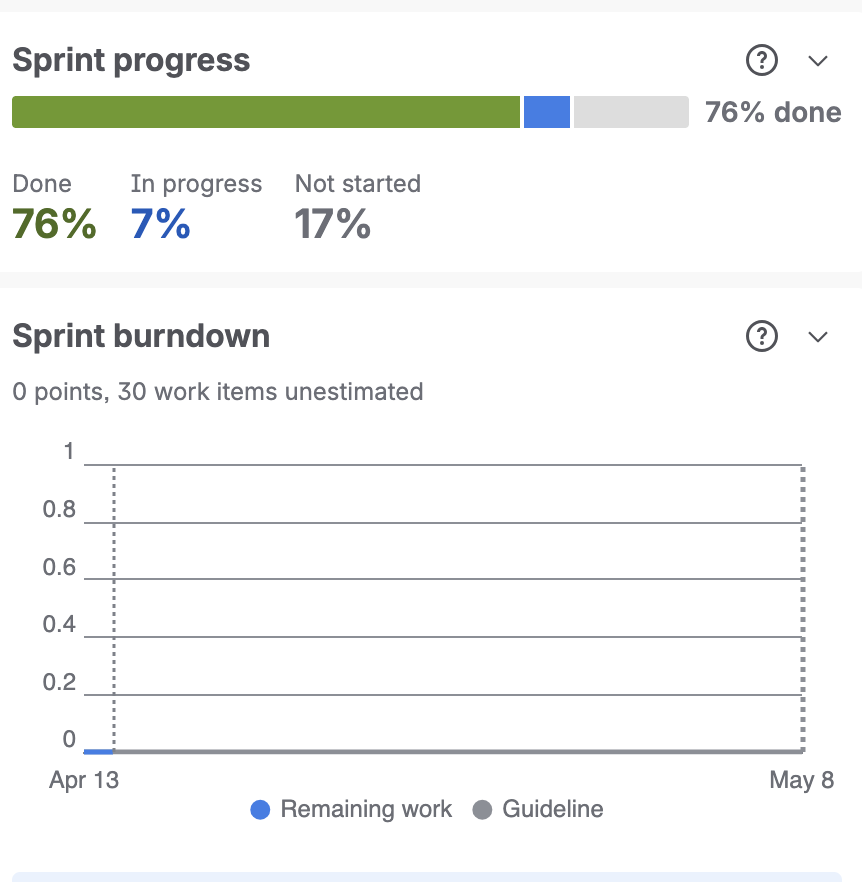Screen dimensions: 862x882
Task: Select the blue In progress segment
Action: (x=546, y=112)
